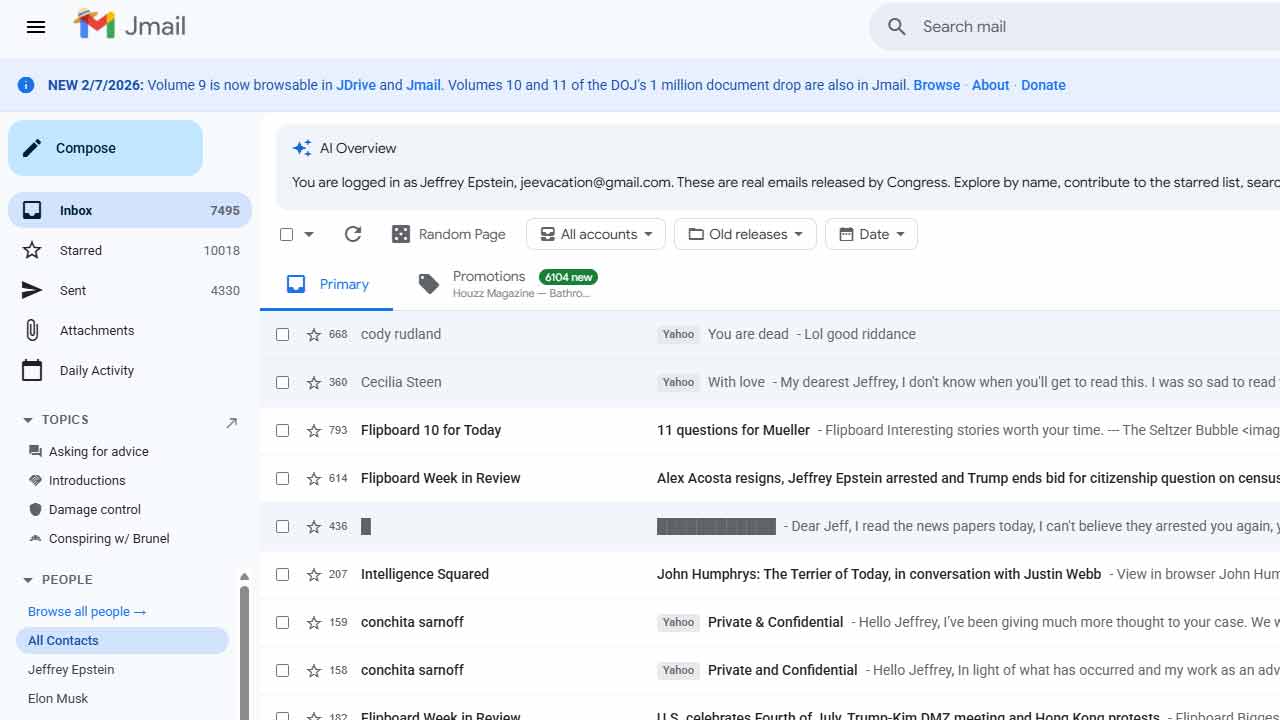Viewport: 1280px width, 720px height.
Task: Check the redacted sender email box
Action: (283, 526)
